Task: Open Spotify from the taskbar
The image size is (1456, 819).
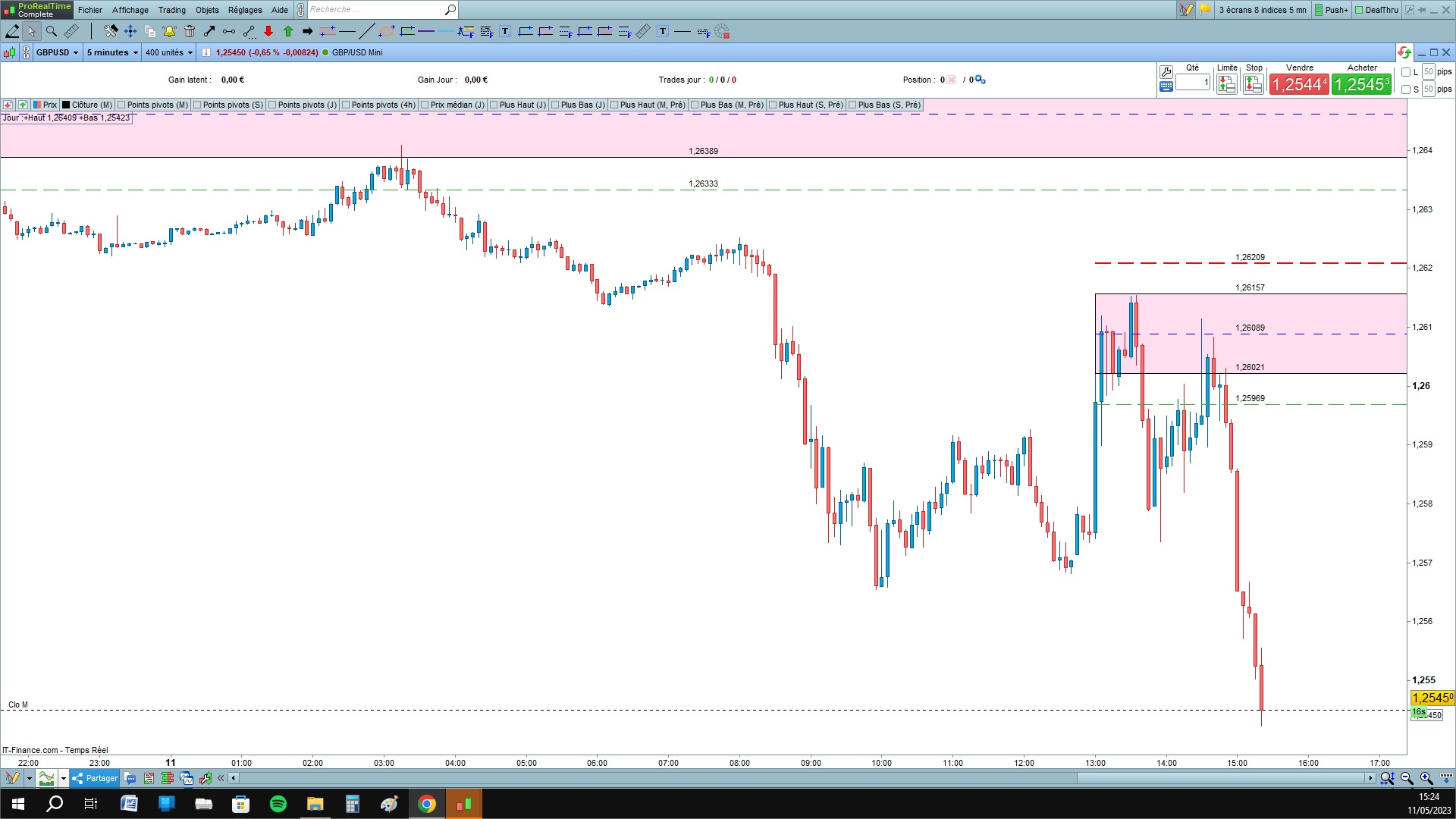Action: (278, 804)
